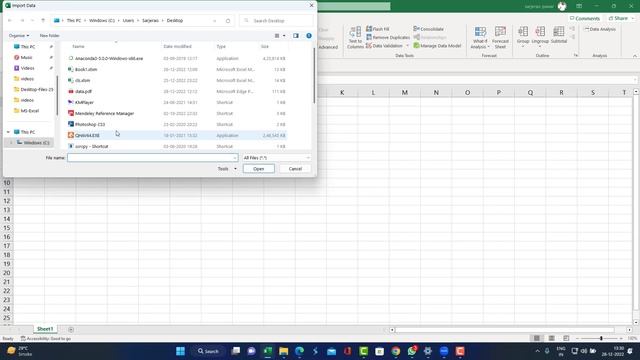Click Subtotal in Outline group

point(559,35)
